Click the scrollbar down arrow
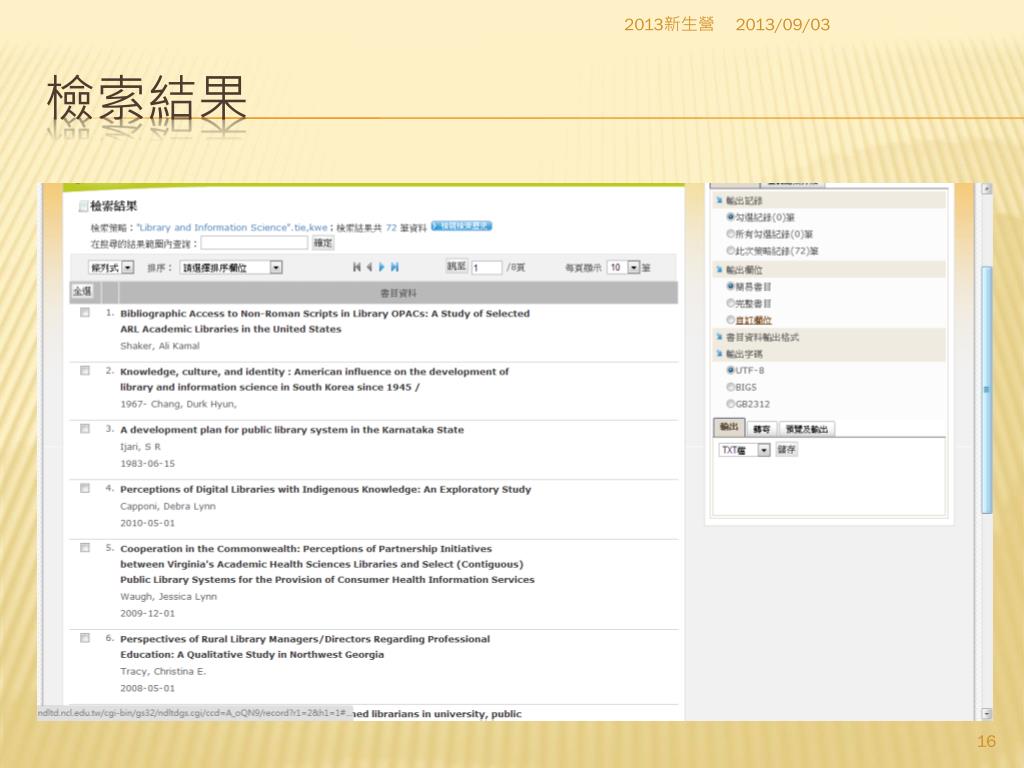This screenshot has width=1024, height=768. click(987, 714)
